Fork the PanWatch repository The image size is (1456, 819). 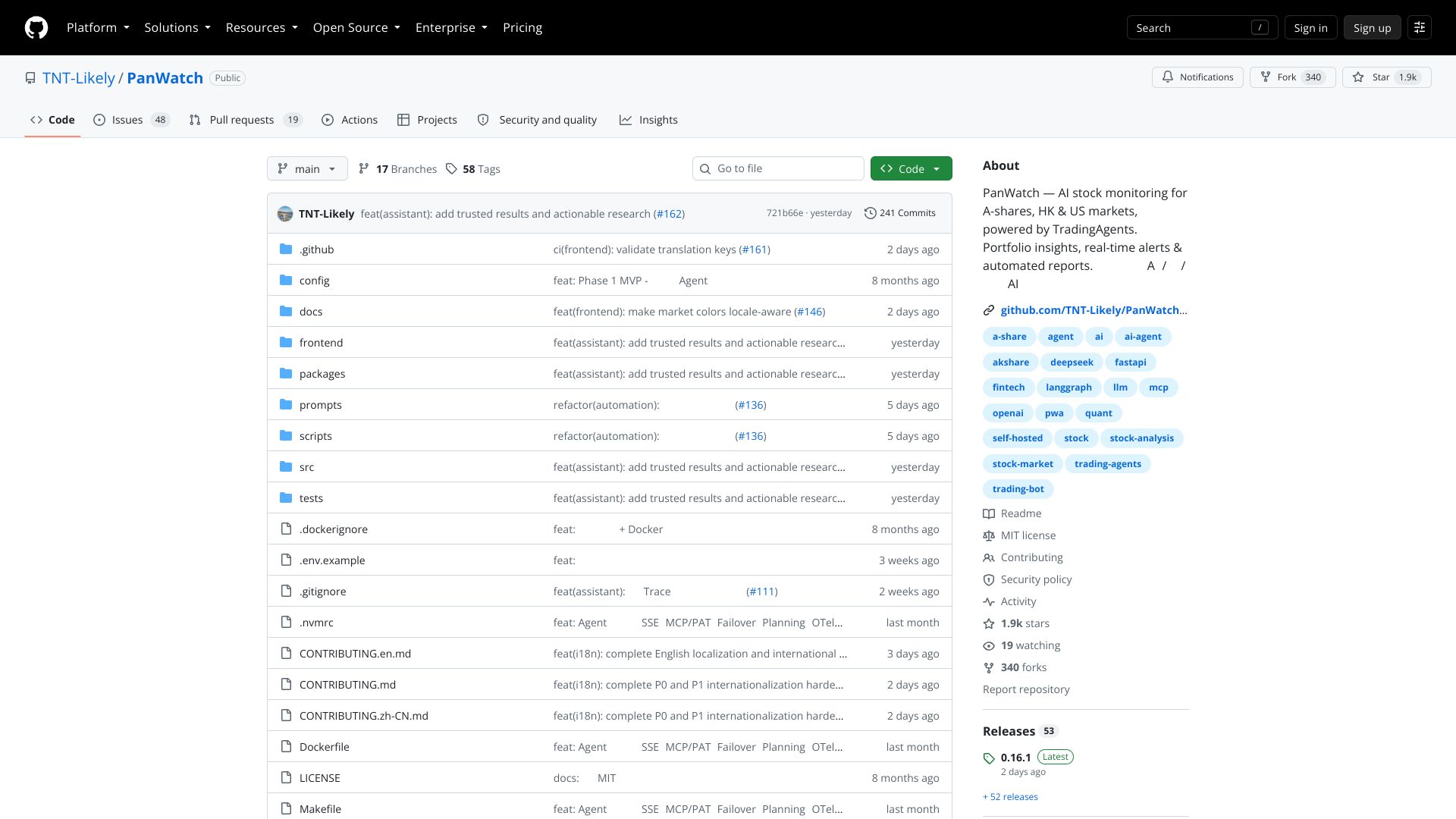(1292, 77)
